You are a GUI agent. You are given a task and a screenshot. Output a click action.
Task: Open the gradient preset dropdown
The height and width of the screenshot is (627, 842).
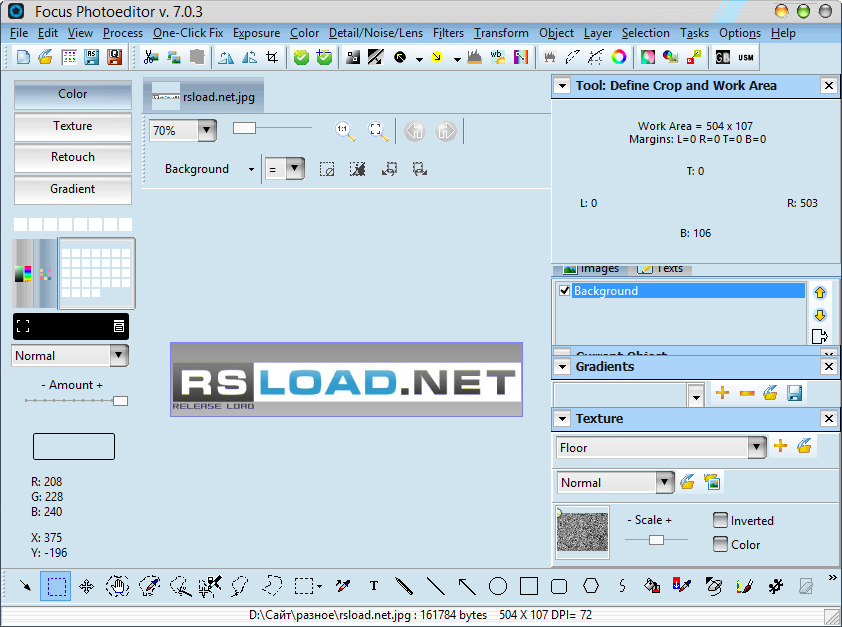tap(696, 396)
